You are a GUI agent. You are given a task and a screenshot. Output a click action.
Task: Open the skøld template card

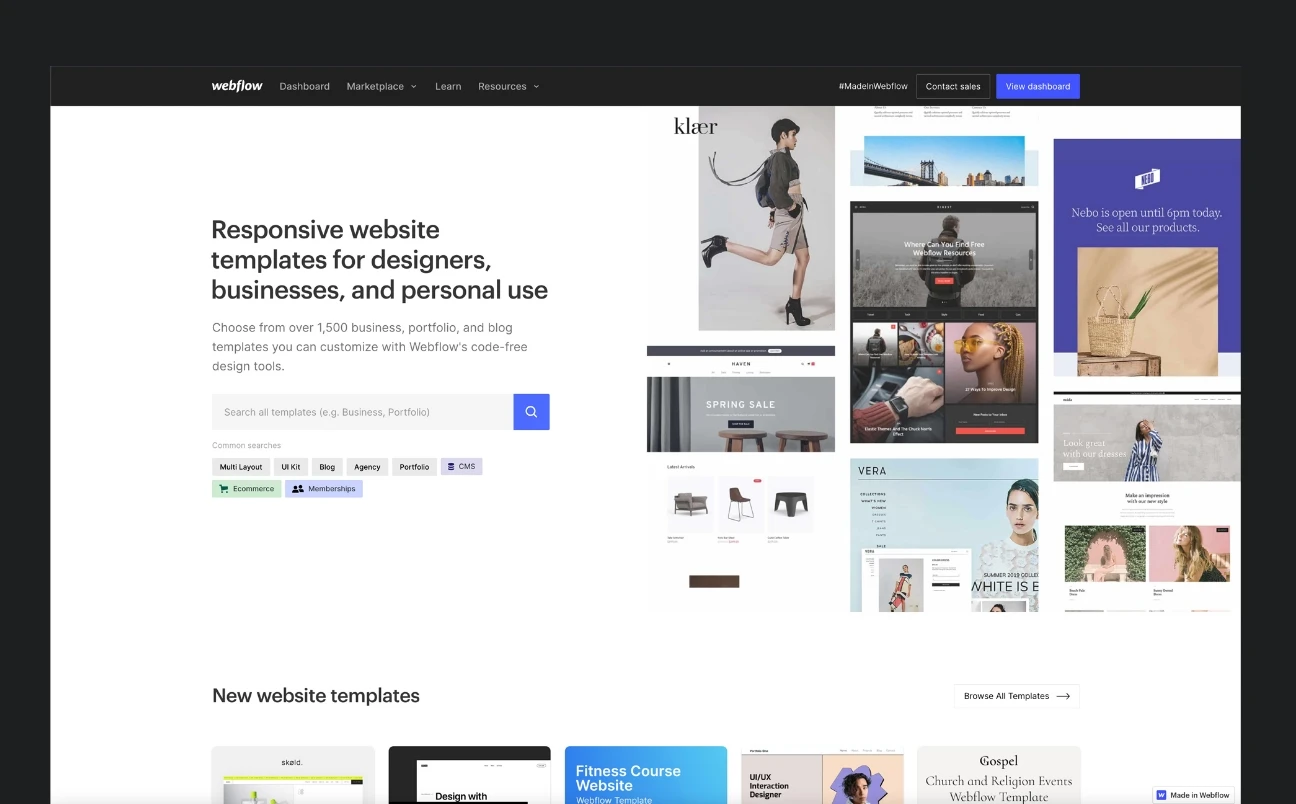(293, 775)
